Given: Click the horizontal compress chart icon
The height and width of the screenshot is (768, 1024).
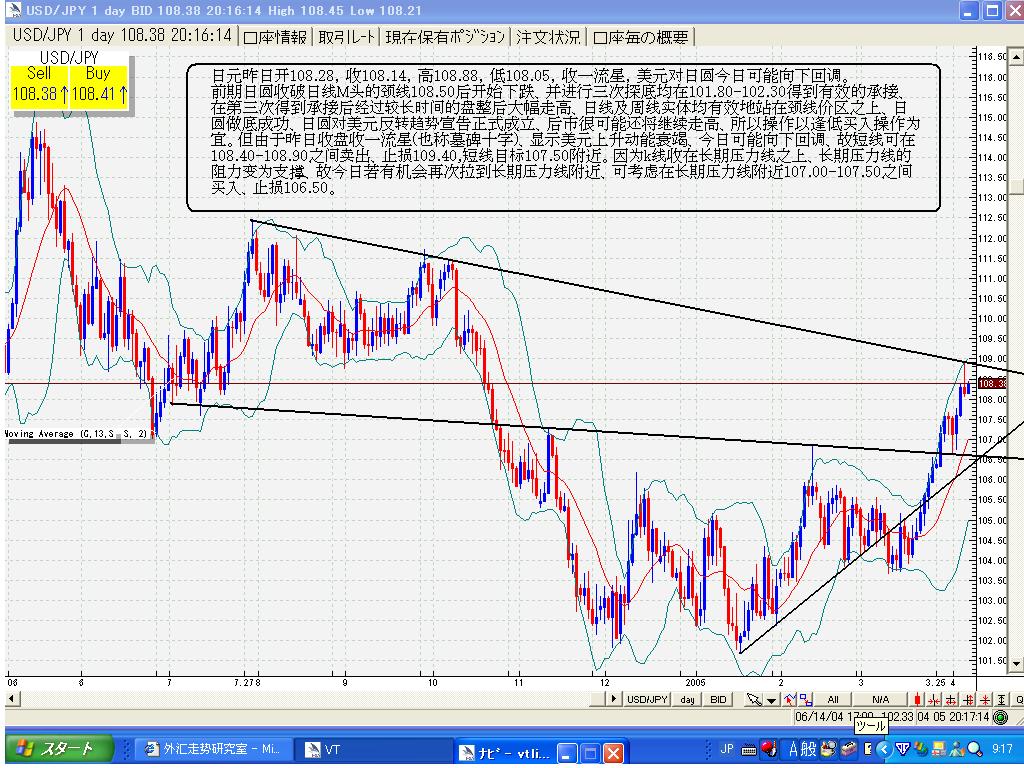Looking at the screenshot, I should click(x=934, y=699).
